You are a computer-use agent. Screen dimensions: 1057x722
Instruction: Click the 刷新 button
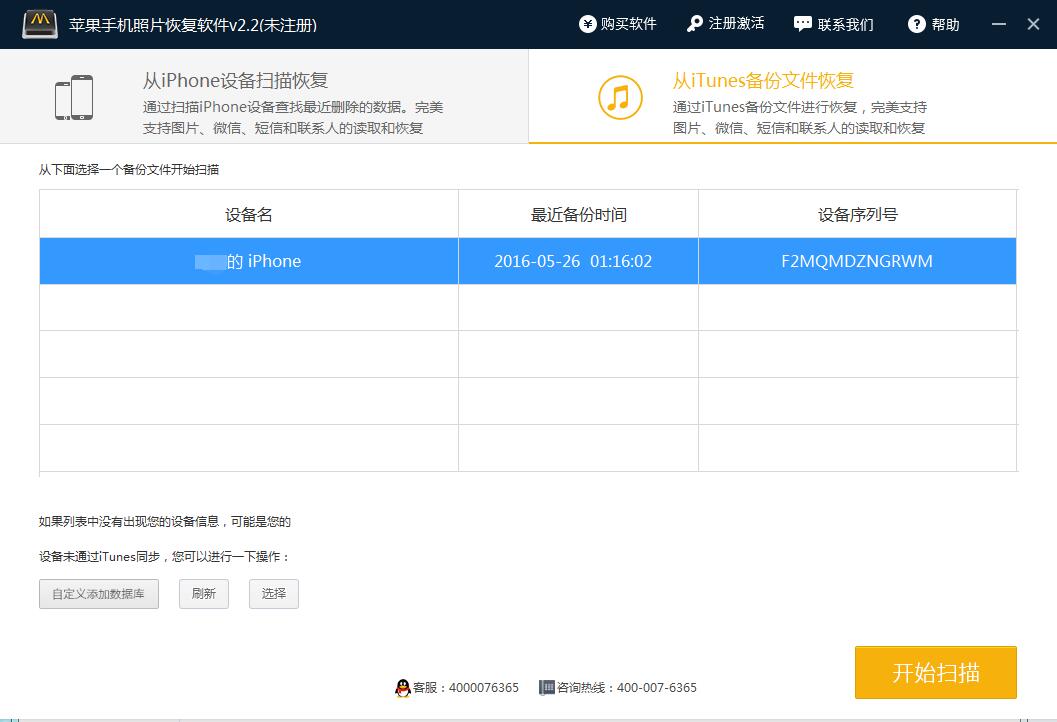pyautogui.click(x=204, y=594)
